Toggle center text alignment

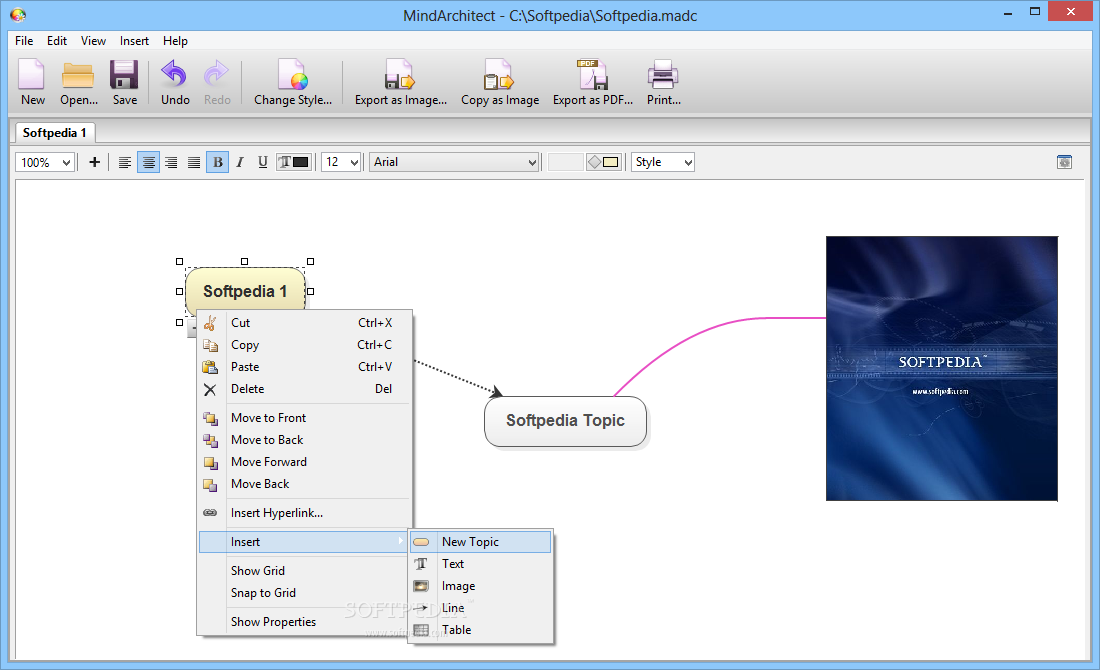(x=148, y=162)
